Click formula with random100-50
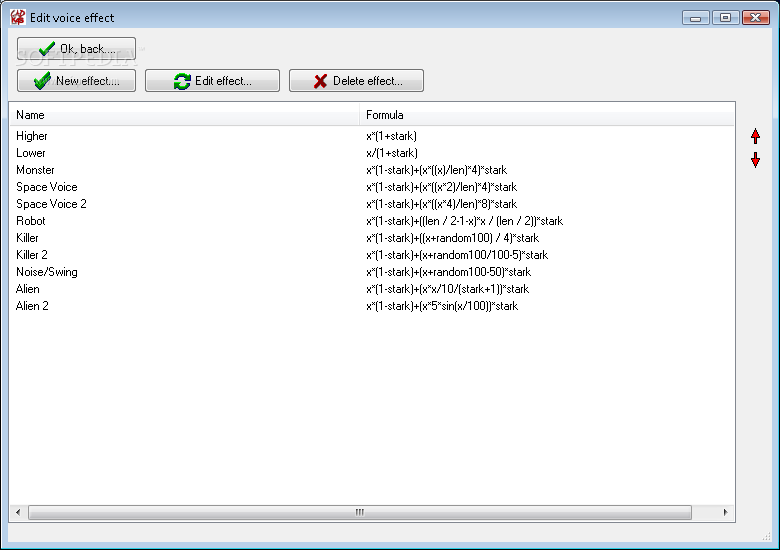 coord(448,272)
